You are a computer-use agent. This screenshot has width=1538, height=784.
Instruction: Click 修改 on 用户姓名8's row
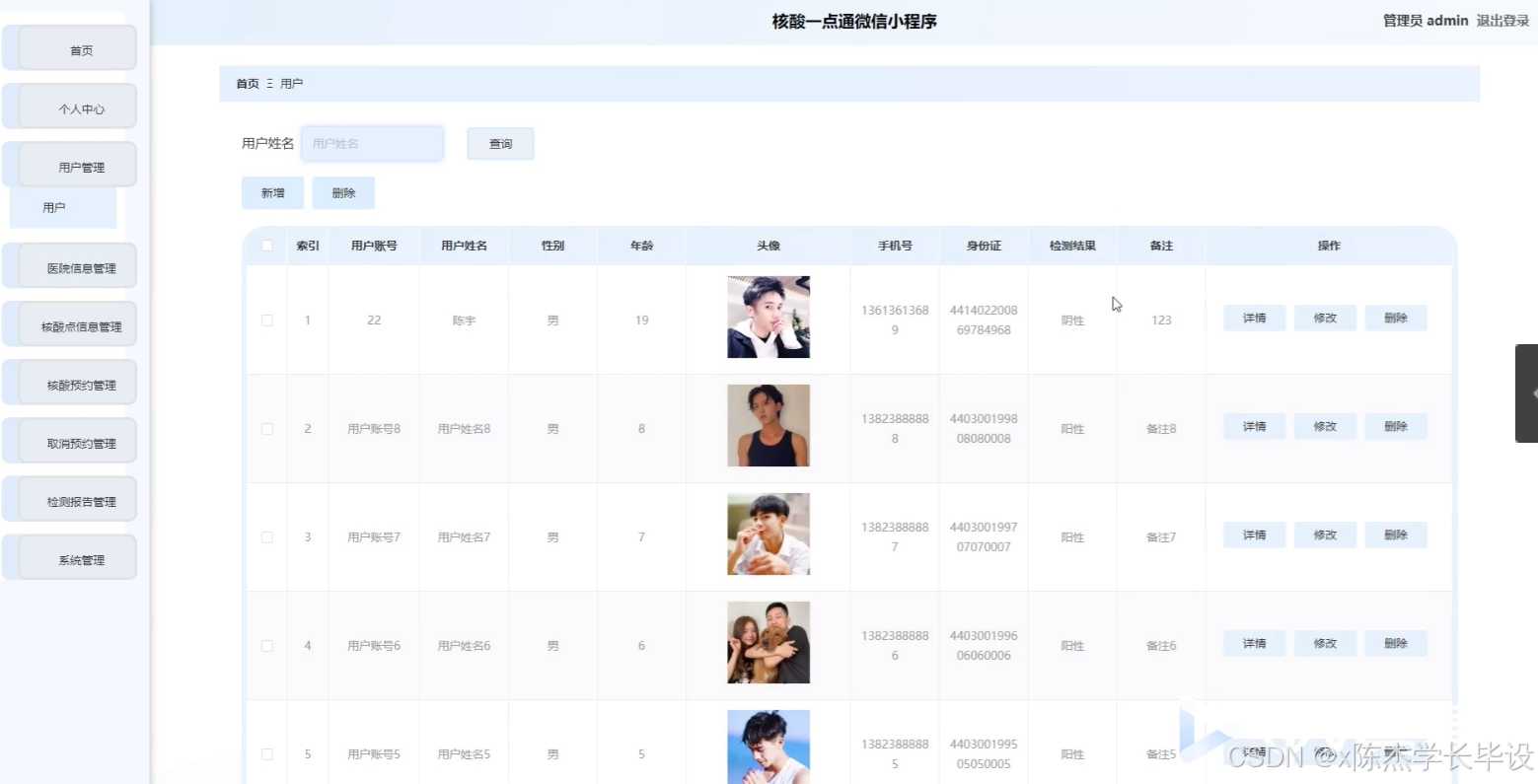coord(1324,426)
